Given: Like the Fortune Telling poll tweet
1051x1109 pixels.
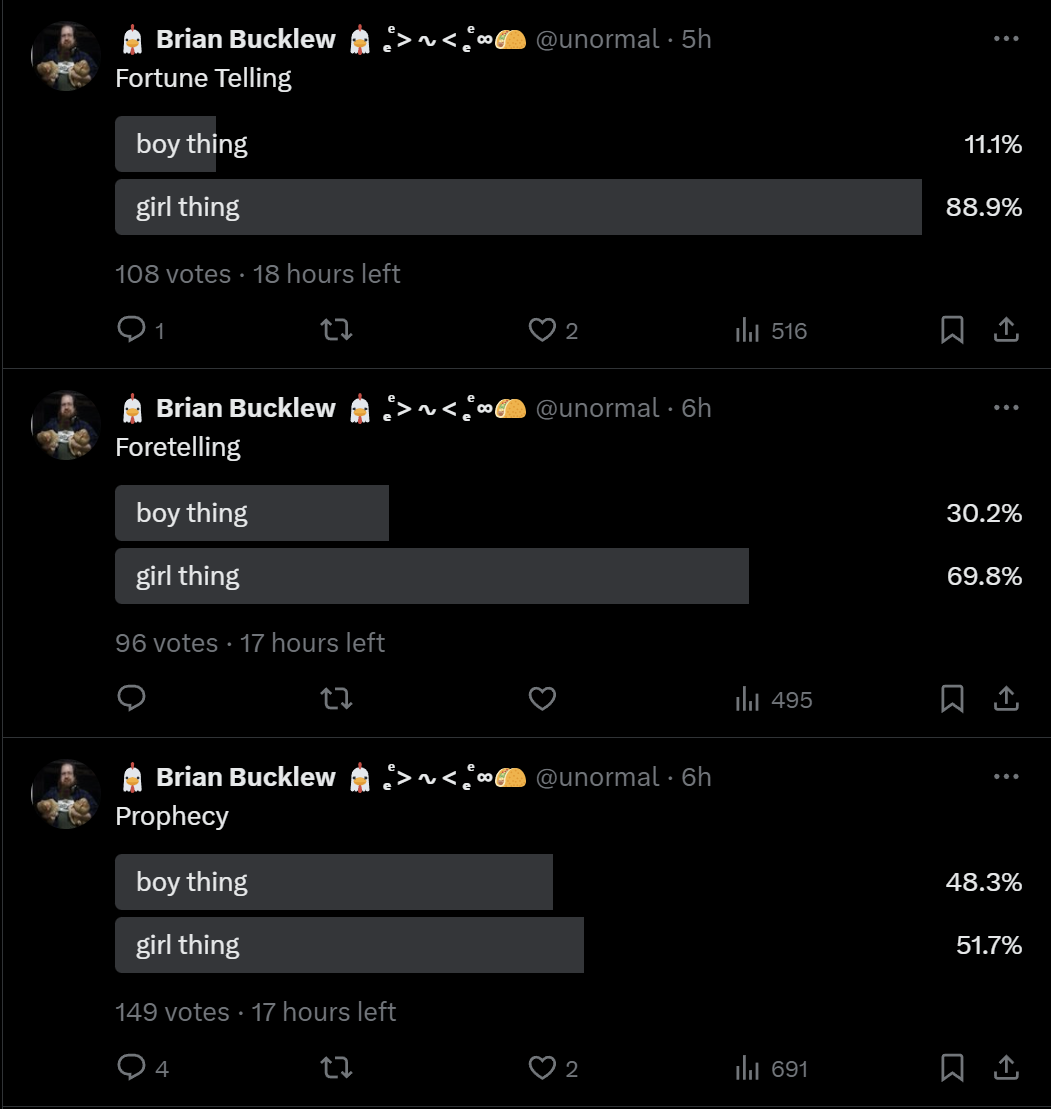Looking at the screenshot, I should pyautogui.click(x=542, y=330).
